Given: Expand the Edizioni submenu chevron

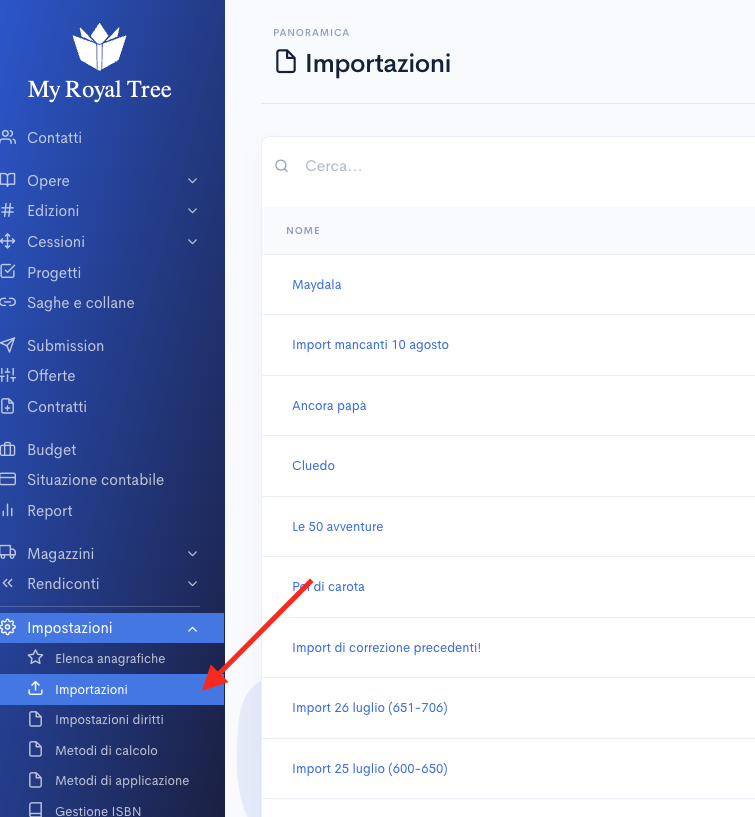Looking at the screenshot, I should coord(192,211).
